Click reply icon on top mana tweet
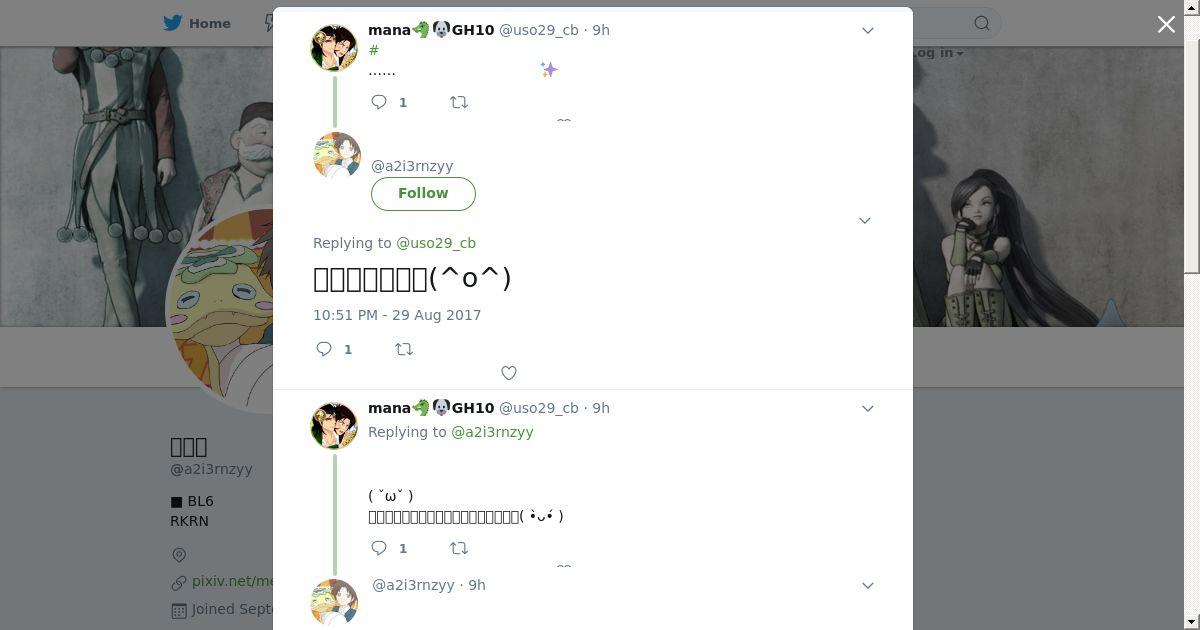The width and height of the screenshot is (1200, 630). point(380,102)
